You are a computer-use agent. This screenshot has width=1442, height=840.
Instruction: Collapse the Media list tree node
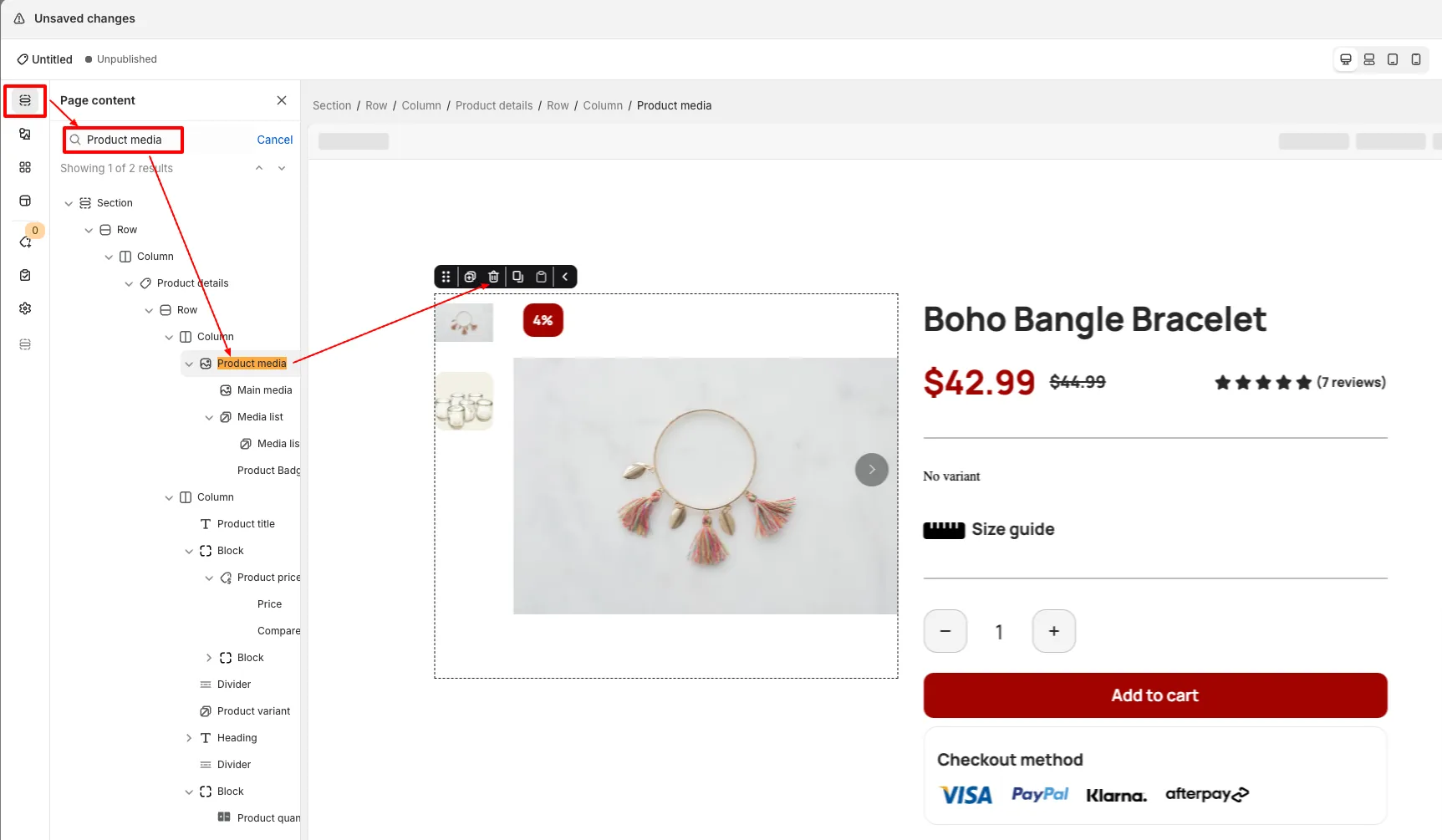click(209, 417)
